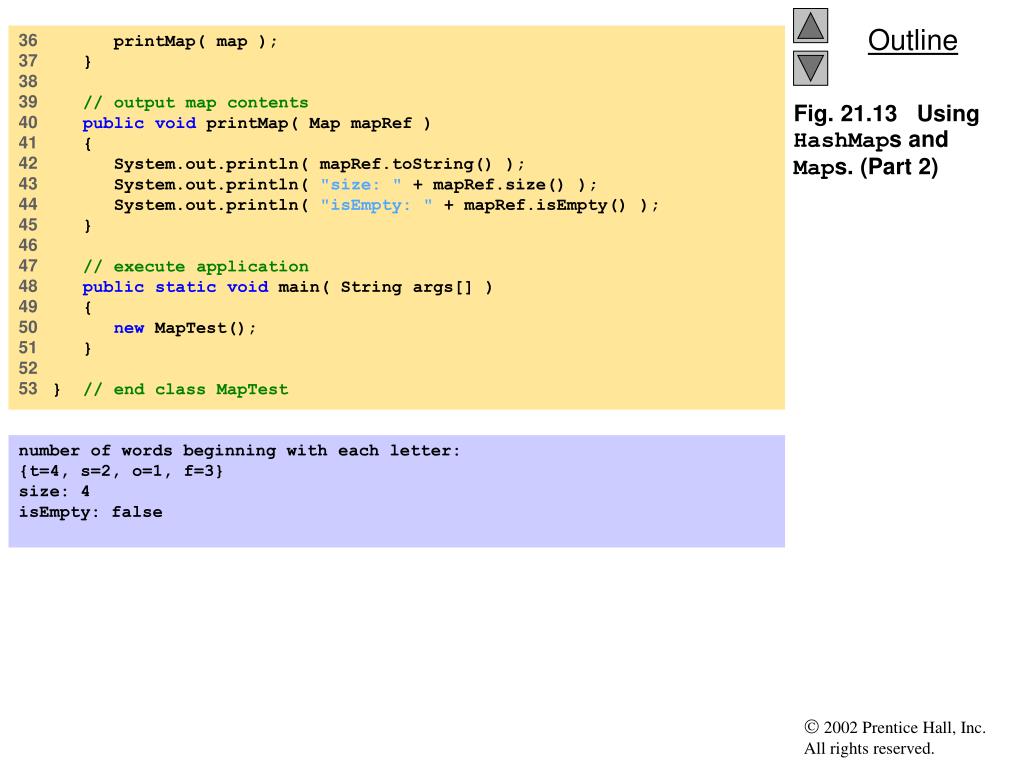Click the output 'number of words beginning with each letter:'
This screenshot has width=1024, height=768.
pos(239,451)
